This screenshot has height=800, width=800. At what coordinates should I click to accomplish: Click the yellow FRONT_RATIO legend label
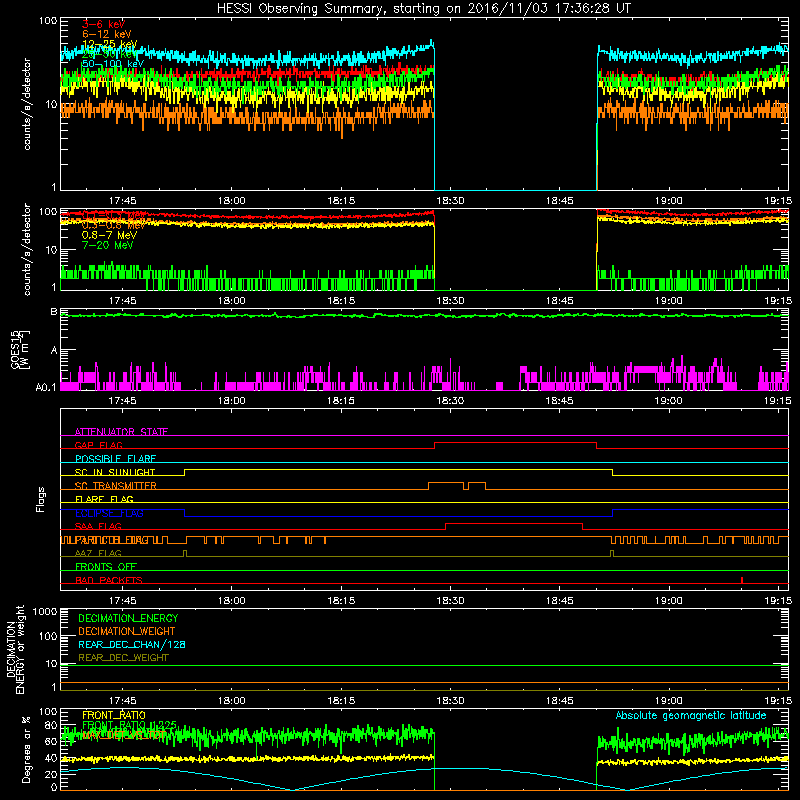click(114, 715)
